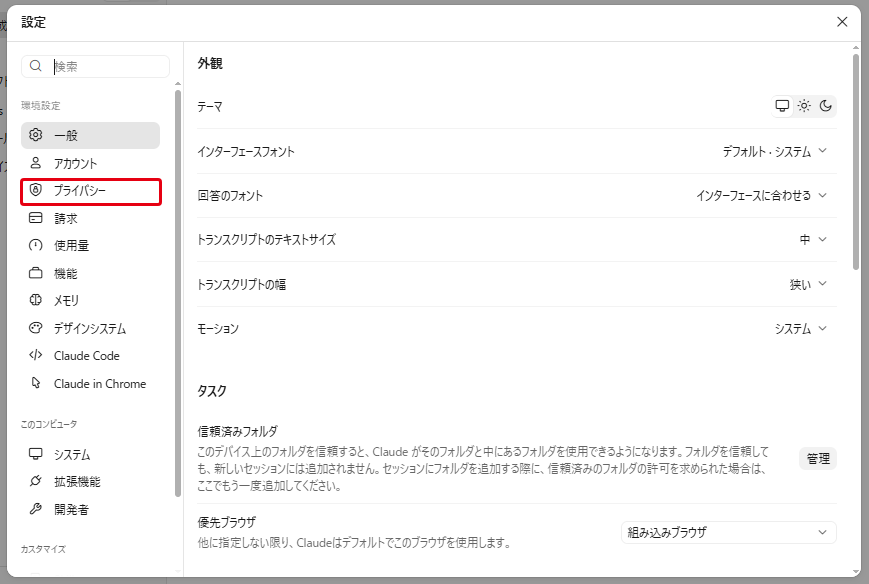
Task: Select the system theme monitor icon
Action: tap(782, 106)
